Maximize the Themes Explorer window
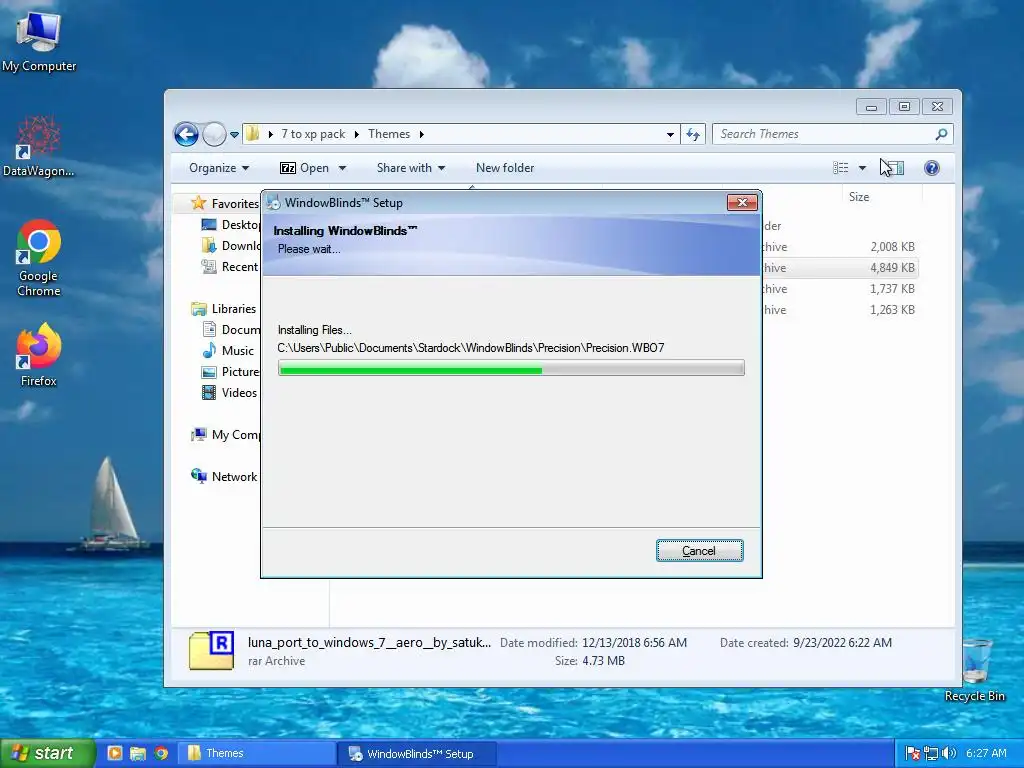This screenshot has width=1024, height=768. pos(904,106)
